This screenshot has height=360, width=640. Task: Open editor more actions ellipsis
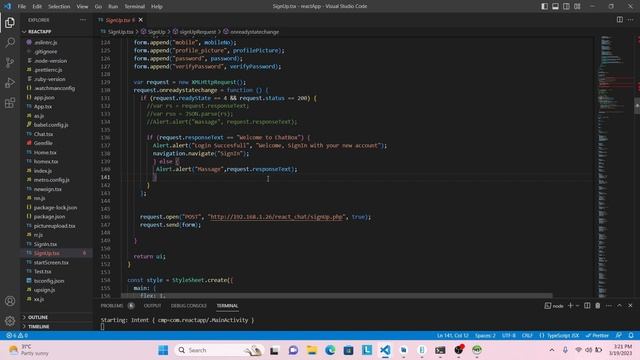tap(631, 20)
